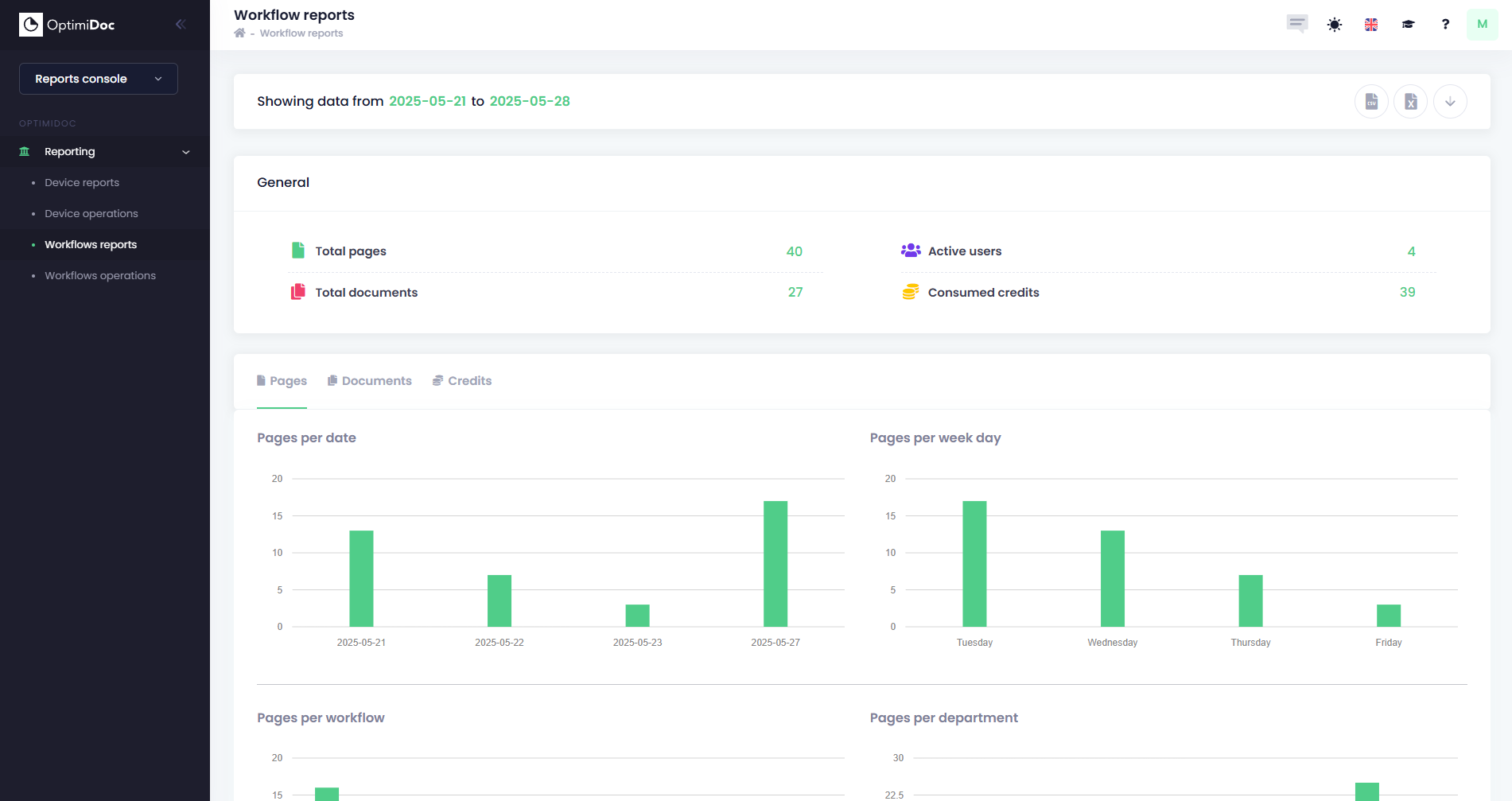Click the start date 2025-05-21
The image size is (1512, 801).
tap(427, 101)
